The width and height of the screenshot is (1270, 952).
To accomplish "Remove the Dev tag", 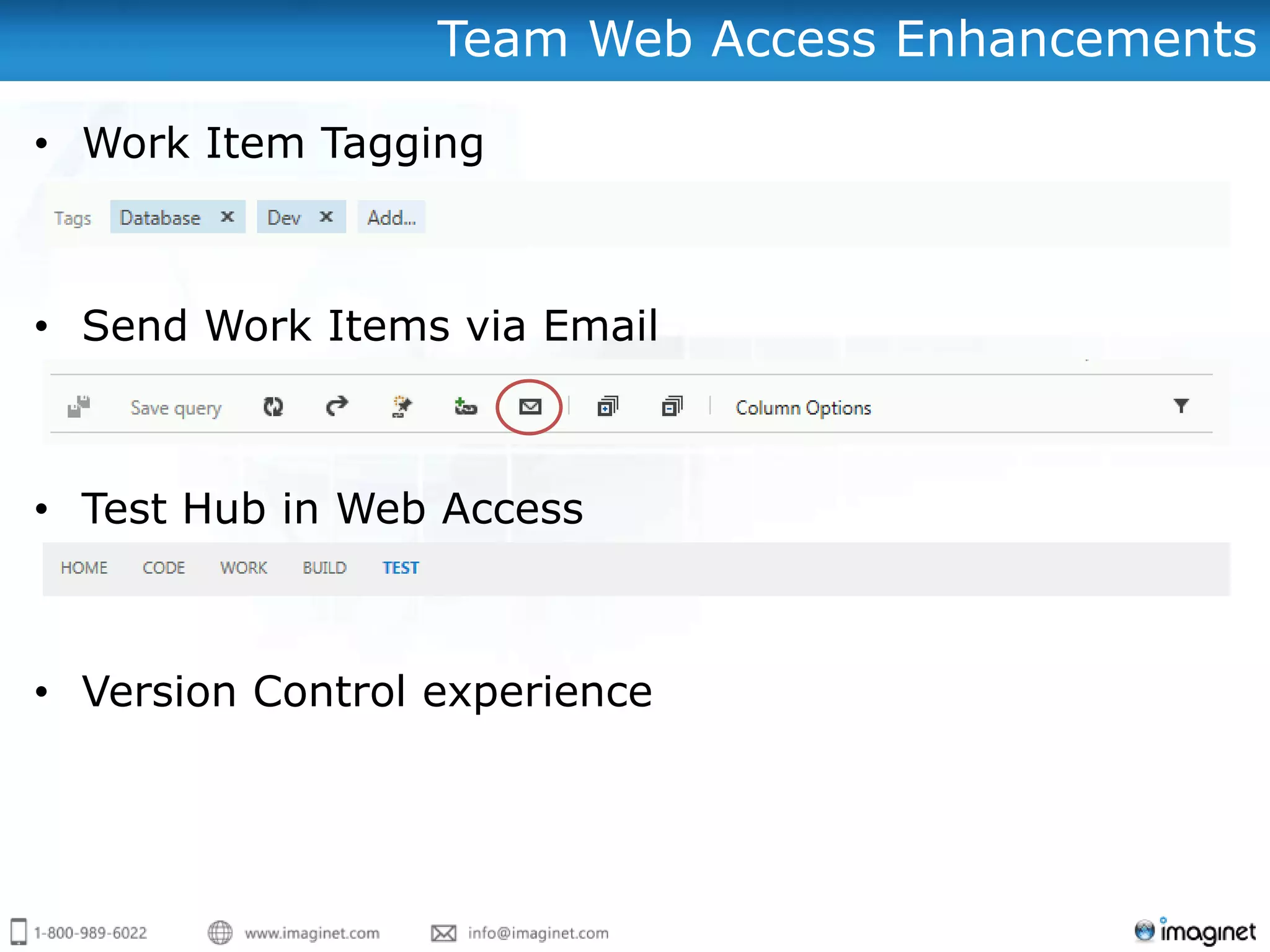I will (326, 216).
